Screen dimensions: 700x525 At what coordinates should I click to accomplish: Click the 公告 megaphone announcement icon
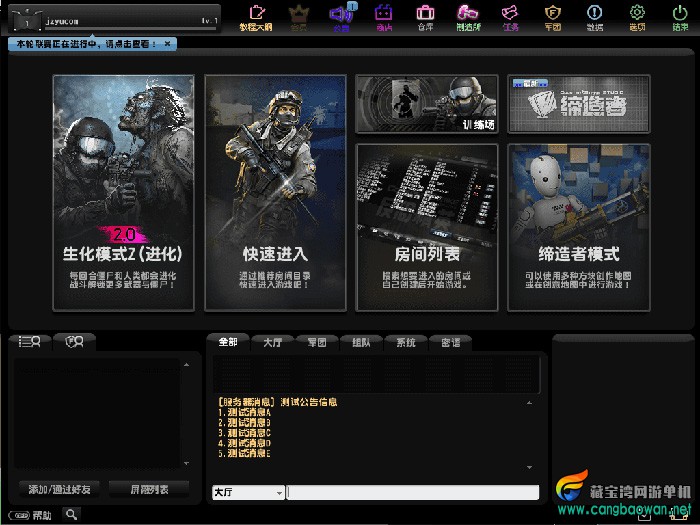pos(341,16)
